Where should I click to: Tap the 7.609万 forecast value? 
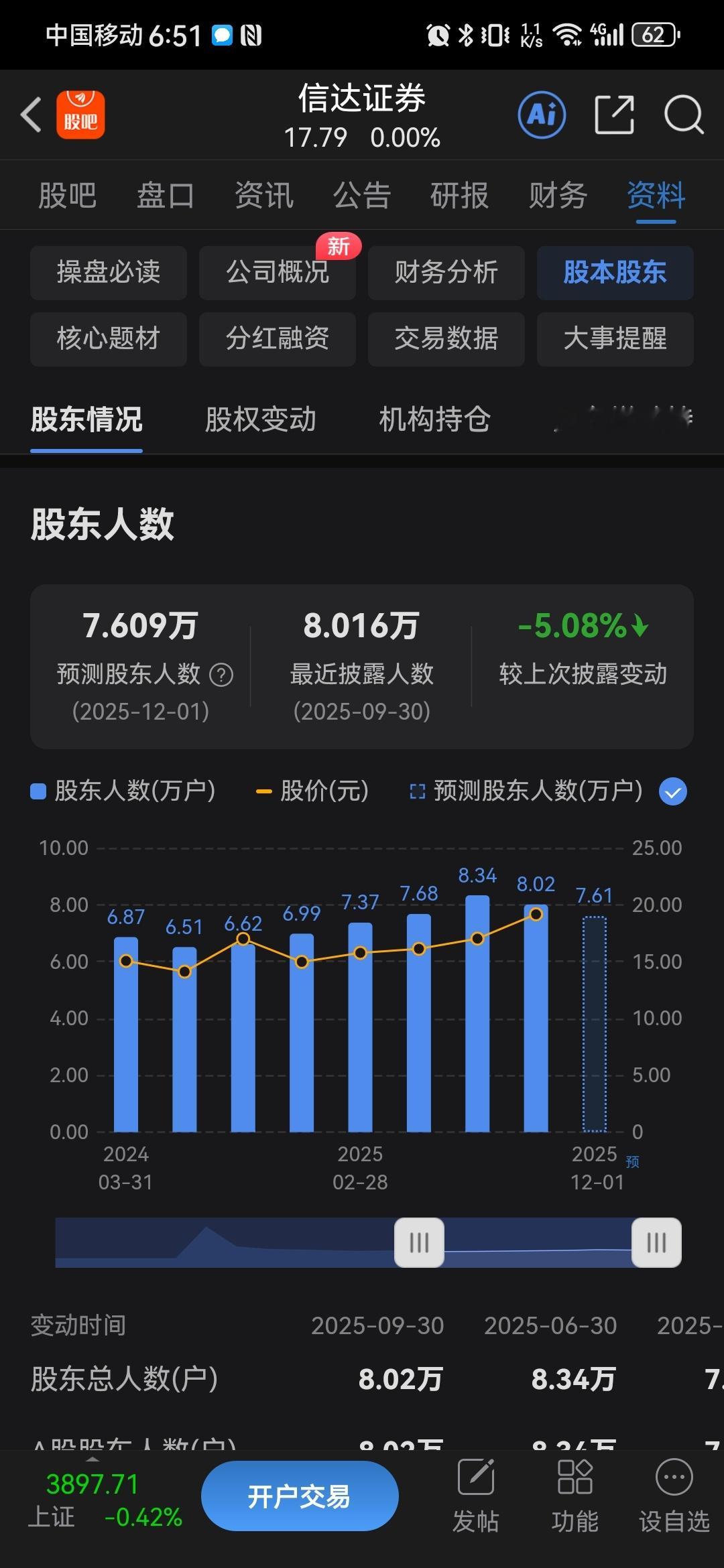[140, 625]
